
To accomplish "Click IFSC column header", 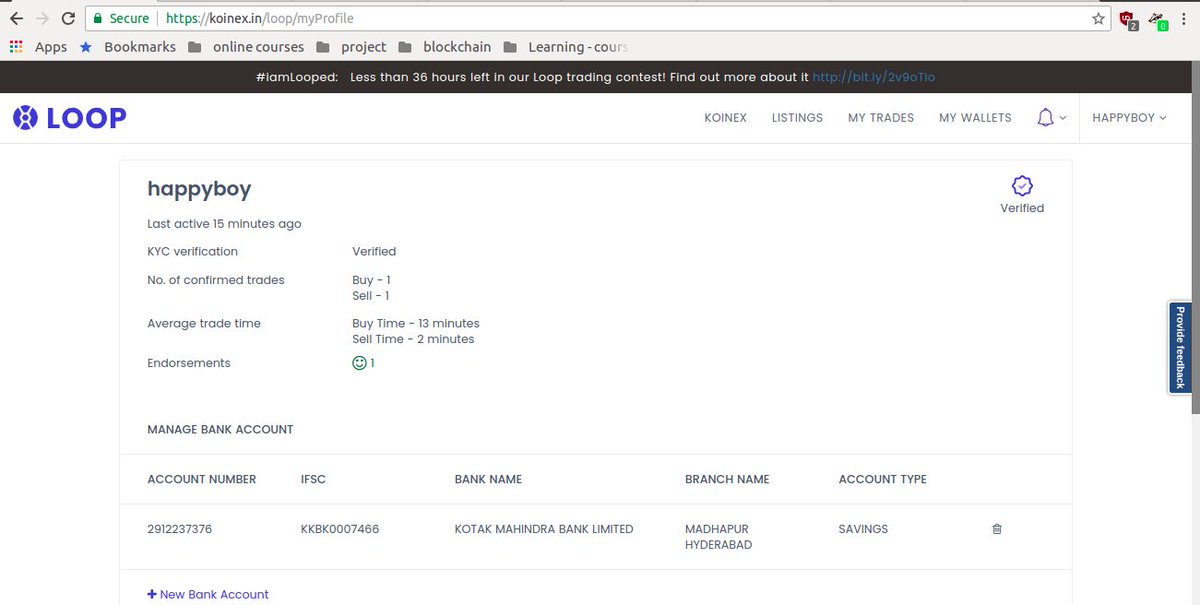I will pyautogui.click(x=313, y=479).
